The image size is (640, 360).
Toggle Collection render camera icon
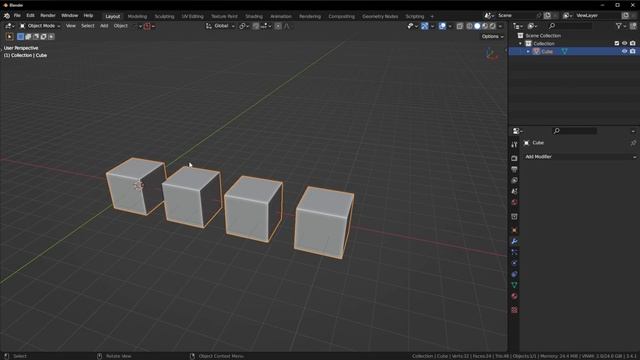point(633,43)
